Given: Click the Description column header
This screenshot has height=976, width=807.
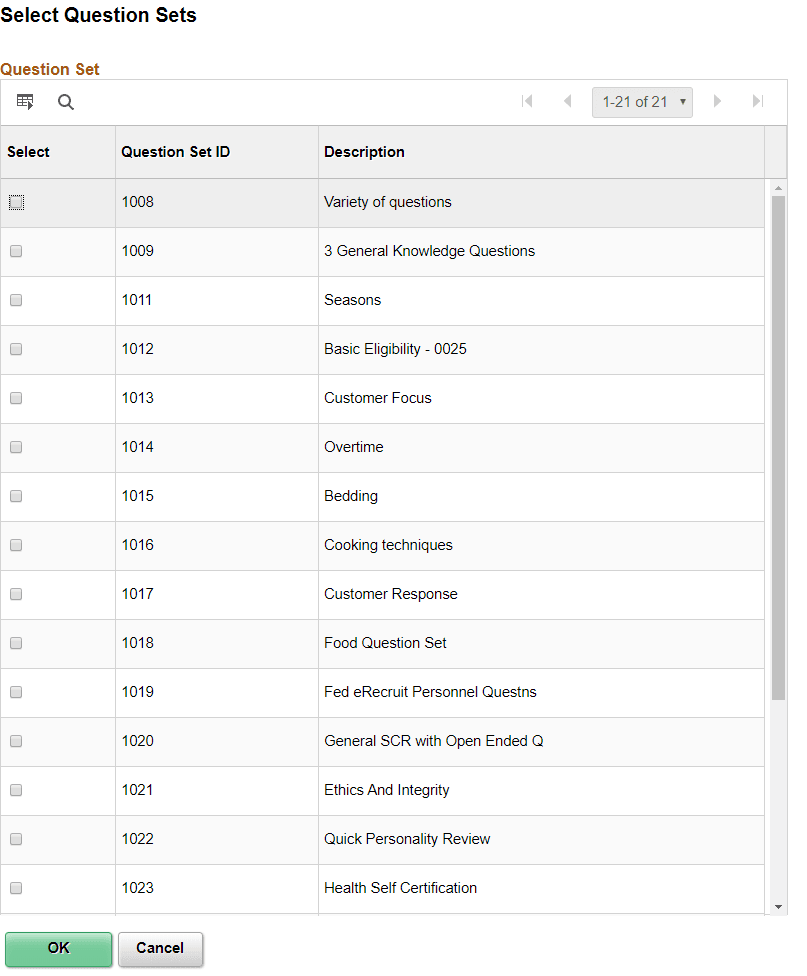Looking at the screenshot, I should [x=364, y=151].
